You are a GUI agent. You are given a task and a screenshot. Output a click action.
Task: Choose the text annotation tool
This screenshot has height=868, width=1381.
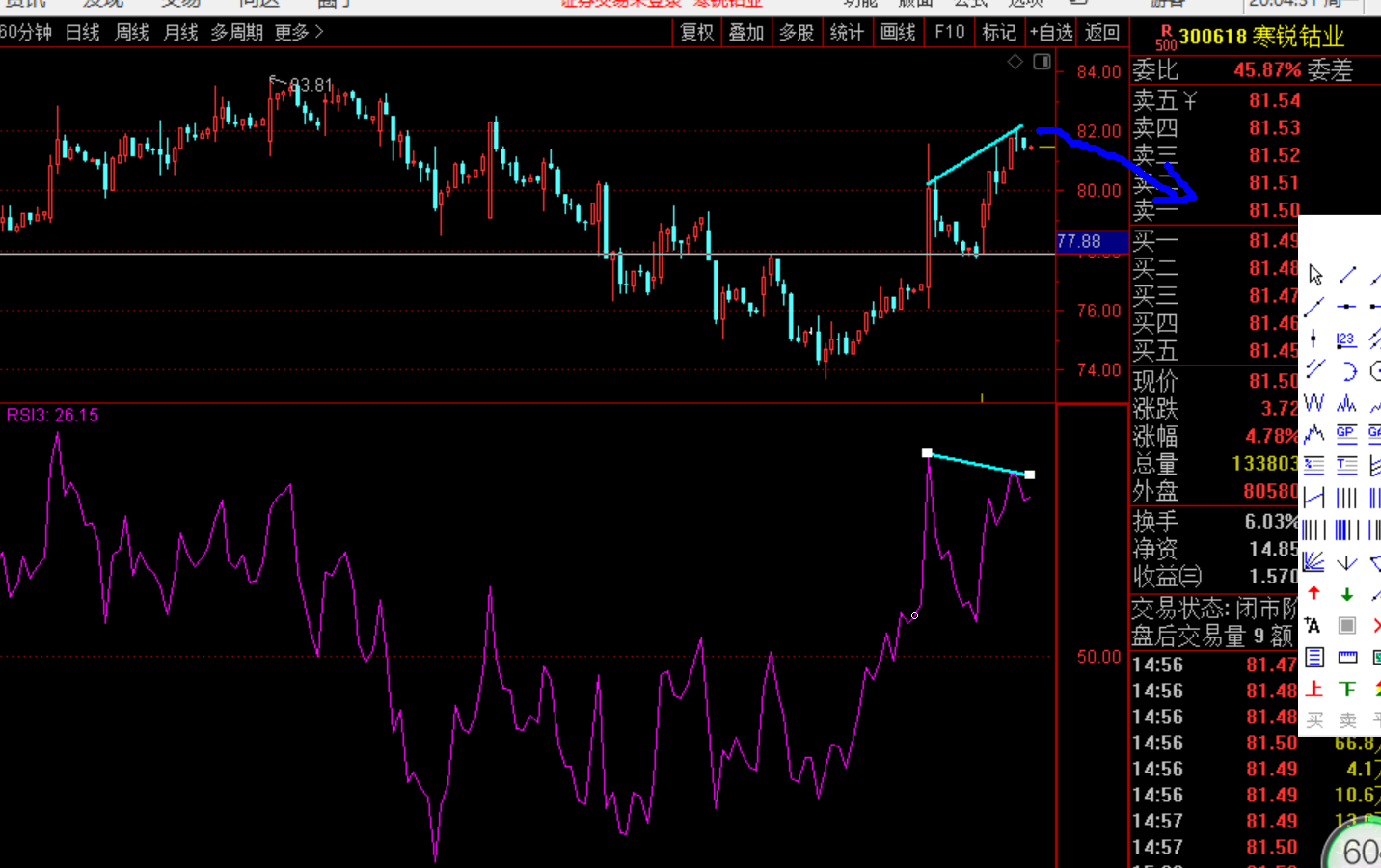click(x=1313, y=626)
